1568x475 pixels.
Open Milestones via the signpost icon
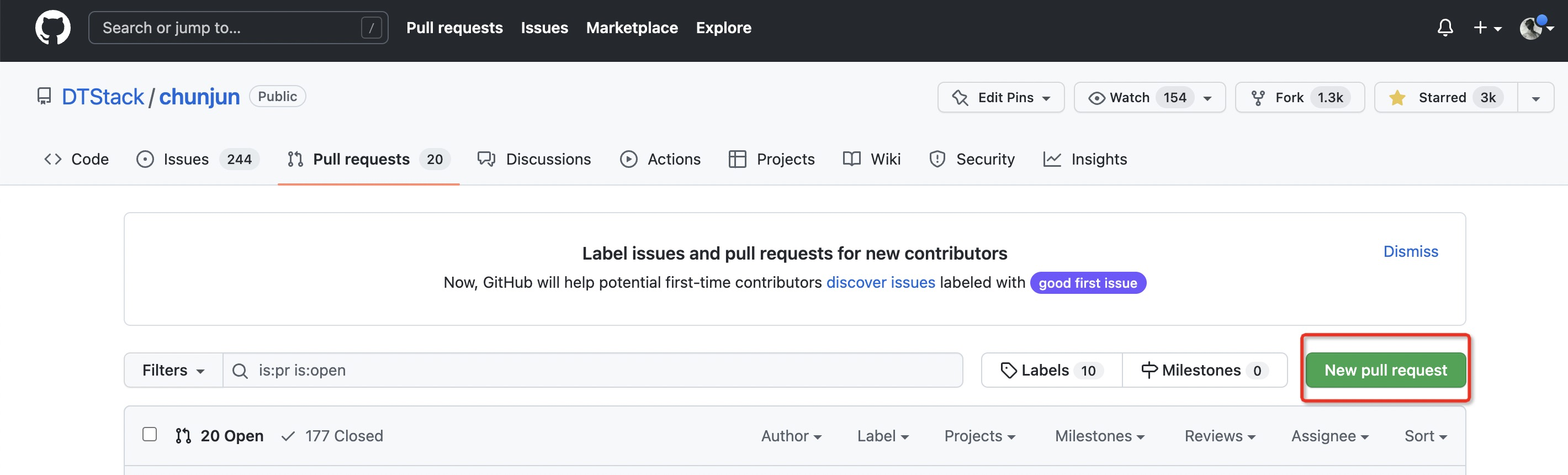coord(1148,370)
